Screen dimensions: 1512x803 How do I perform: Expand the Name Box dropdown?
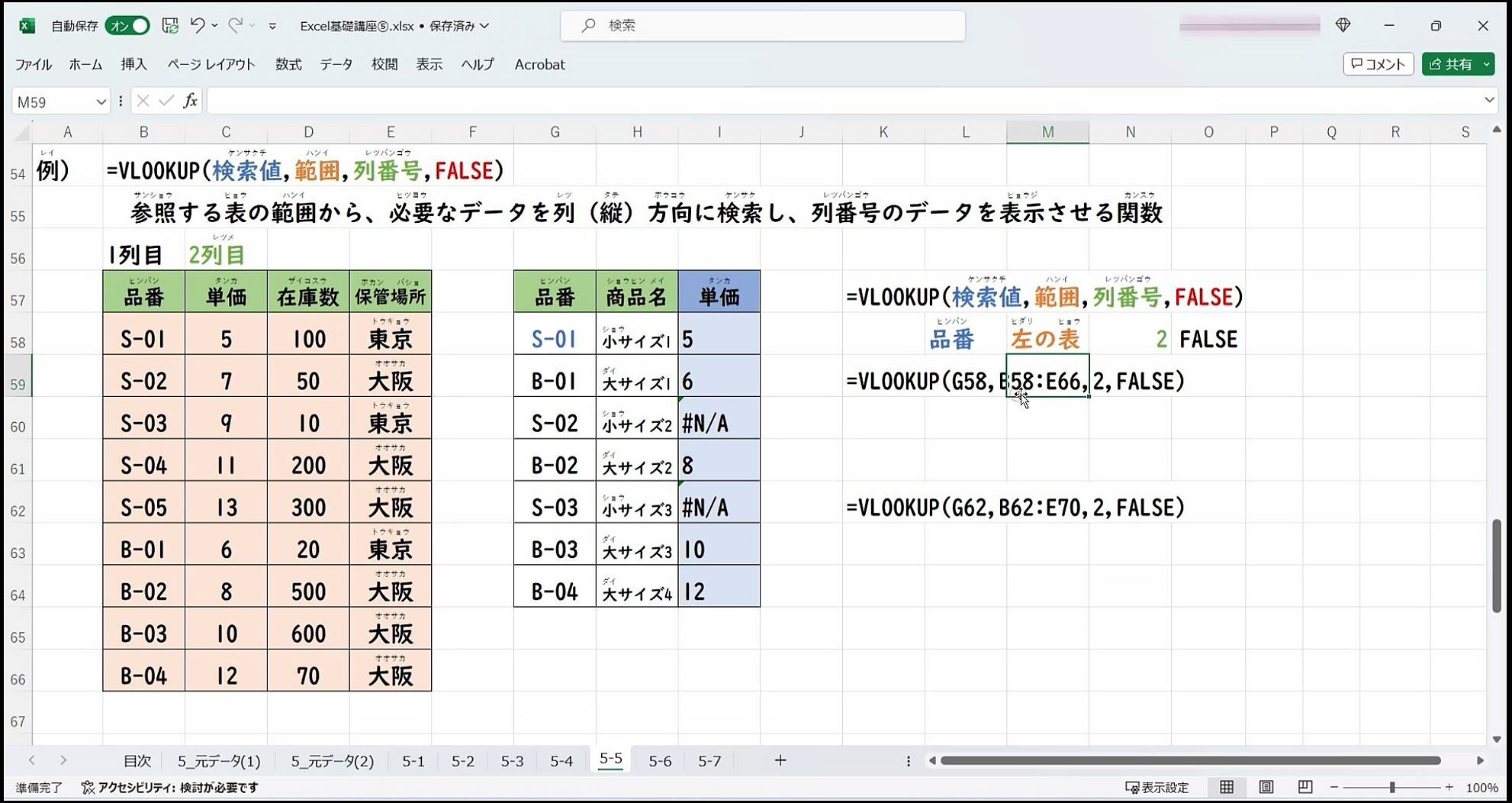click(101, 102)
